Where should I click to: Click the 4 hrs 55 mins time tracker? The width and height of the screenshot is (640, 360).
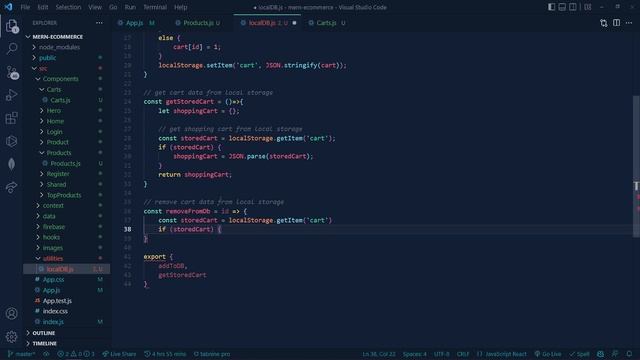point(165,354)
